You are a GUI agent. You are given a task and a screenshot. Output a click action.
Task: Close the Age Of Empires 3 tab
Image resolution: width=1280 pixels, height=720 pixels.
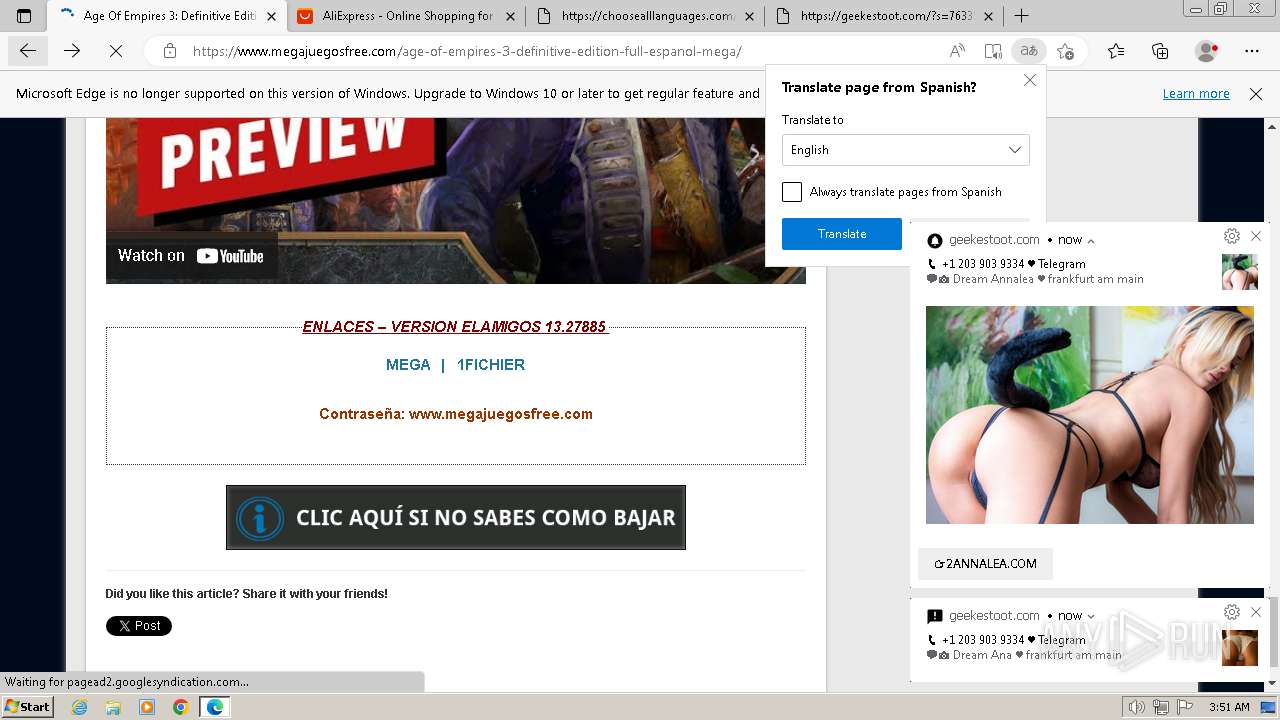point(271,16)
